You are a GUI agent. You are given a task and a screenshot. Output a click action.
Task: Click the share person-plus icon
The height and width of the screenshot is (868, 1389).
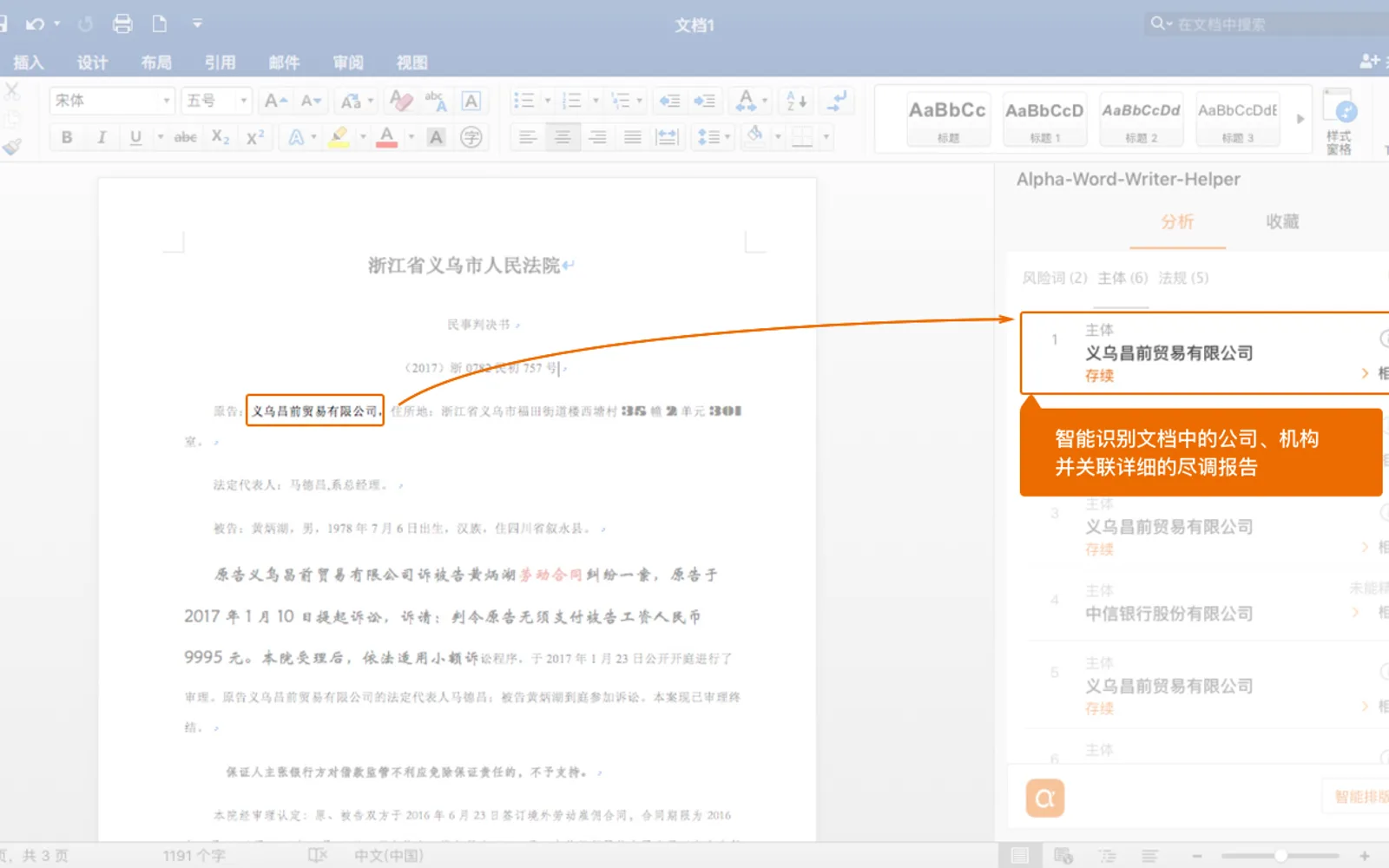(1370, 61)
